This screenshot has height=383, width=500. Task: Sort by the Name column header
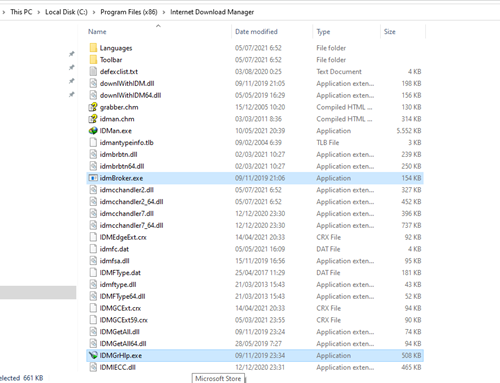[x=97, y=32]
